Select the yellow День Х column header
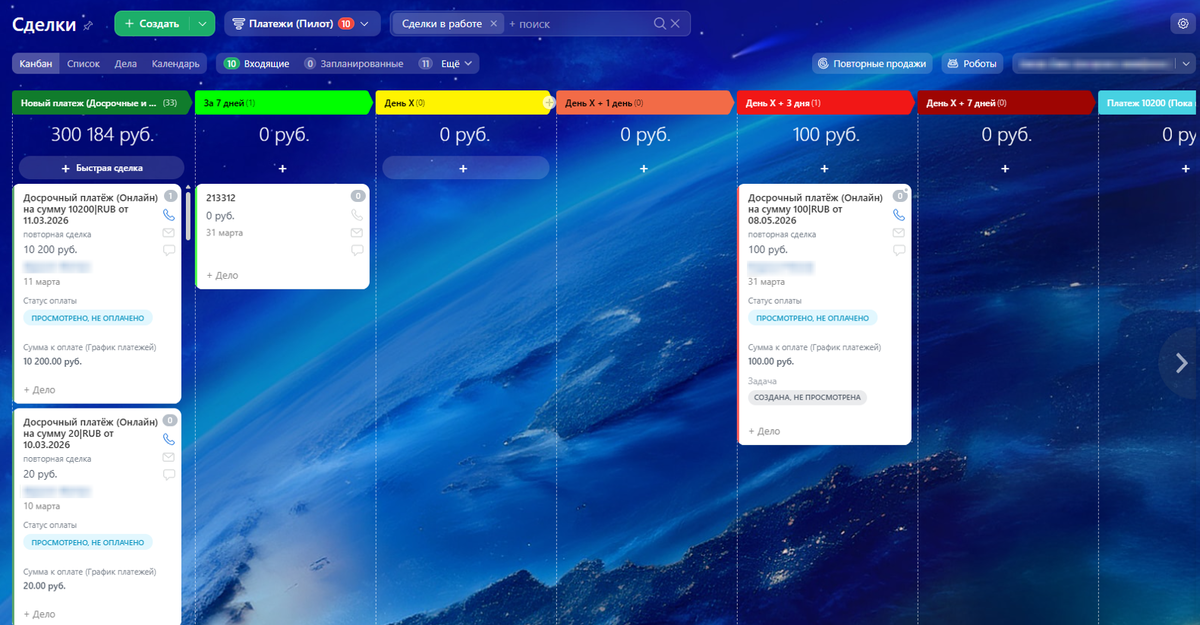Screen dimensions: 1200x625 coord(463,102)
